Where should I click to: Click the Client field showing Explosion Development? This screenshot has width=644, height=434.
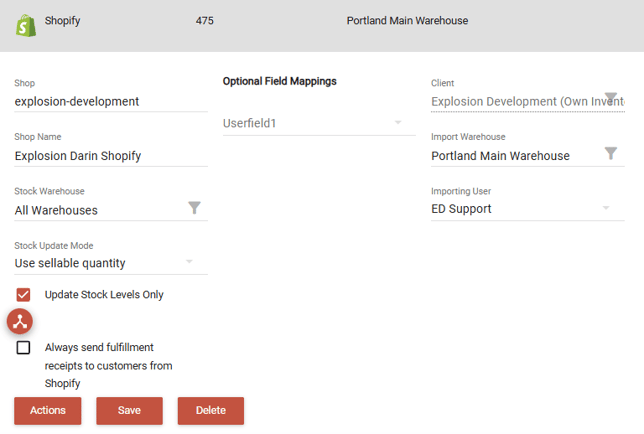(515, 101)
